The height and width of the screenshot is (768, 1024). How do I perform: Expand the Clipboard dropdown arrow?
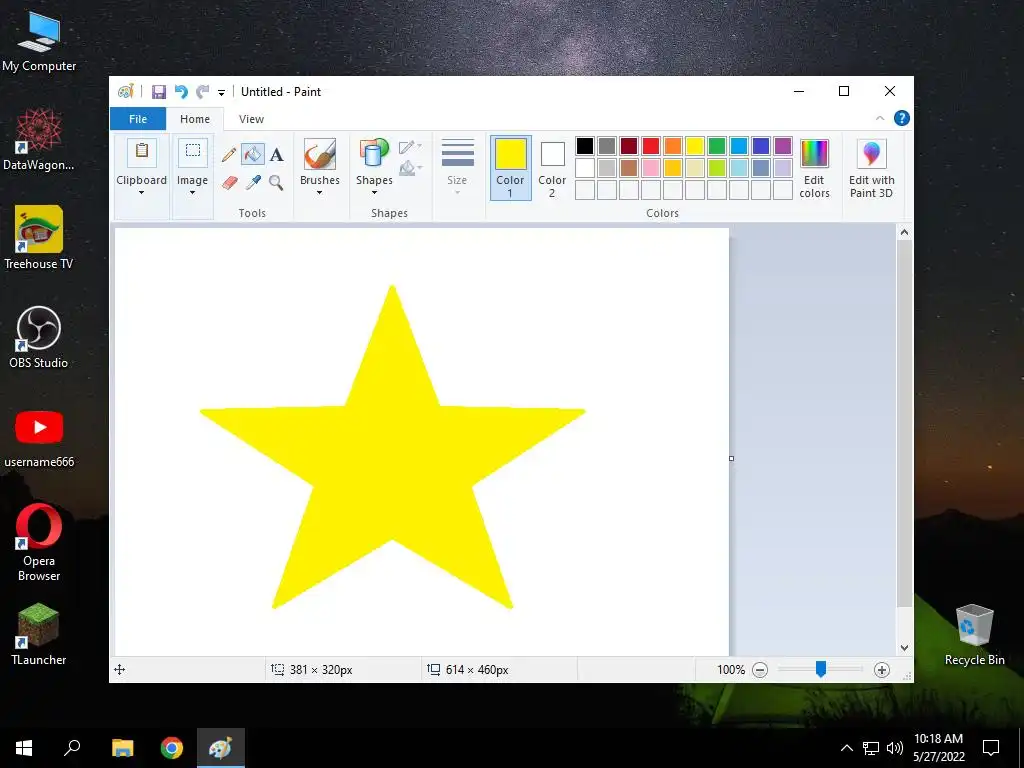tap(141, 193)
